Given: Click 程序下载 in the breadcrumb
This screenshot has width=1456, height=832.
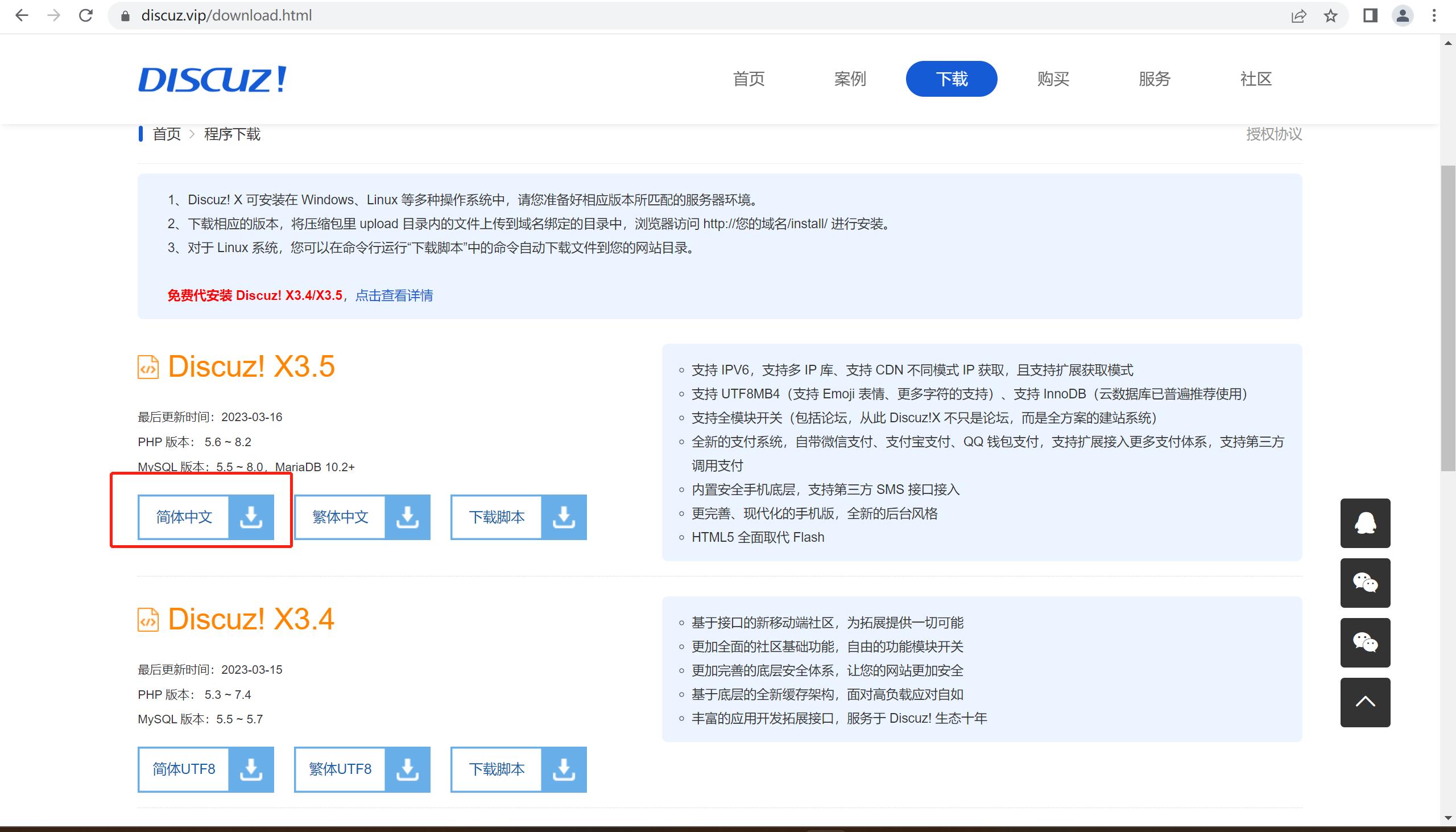Looking at the screenshot, I should [x=233, y=134].
